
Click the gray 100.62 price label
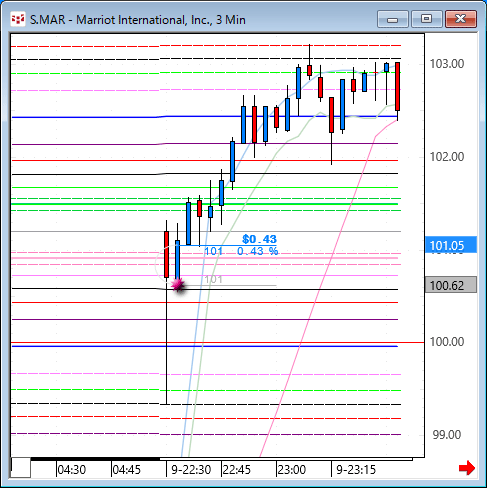(451, 285)
